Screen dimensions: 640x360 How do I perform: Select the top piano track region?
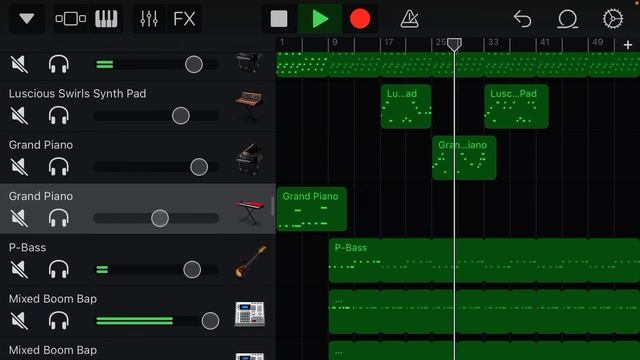point(458,64)
